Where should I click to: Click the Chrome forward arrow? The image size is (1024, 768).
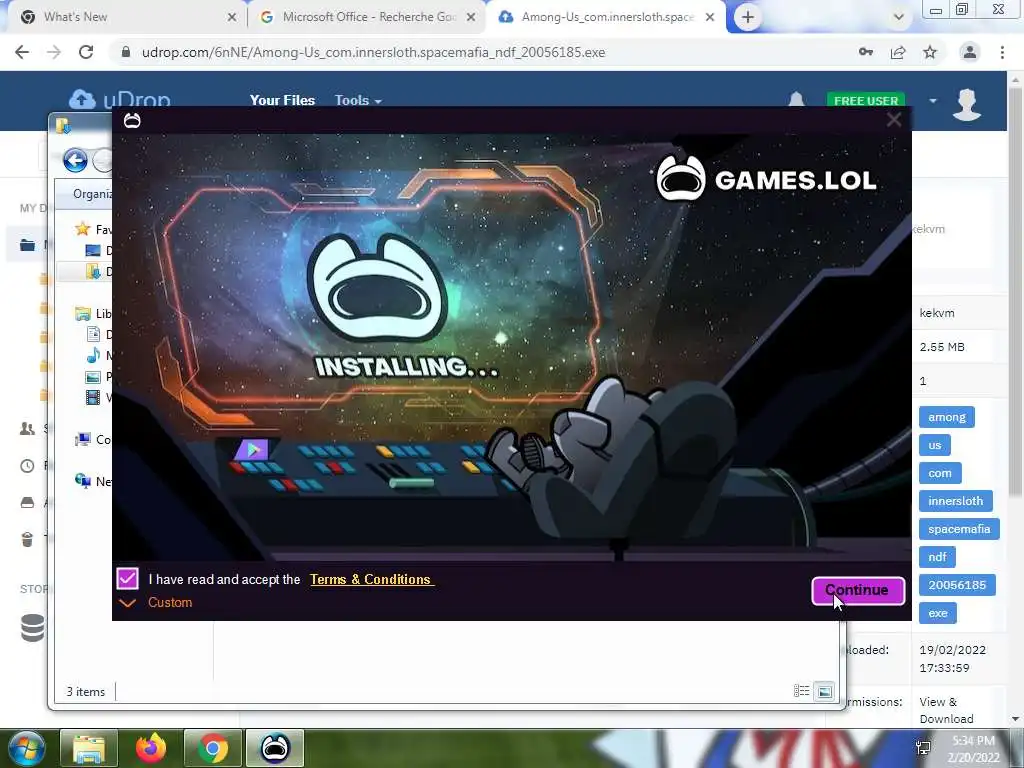(x=54, y=52)
